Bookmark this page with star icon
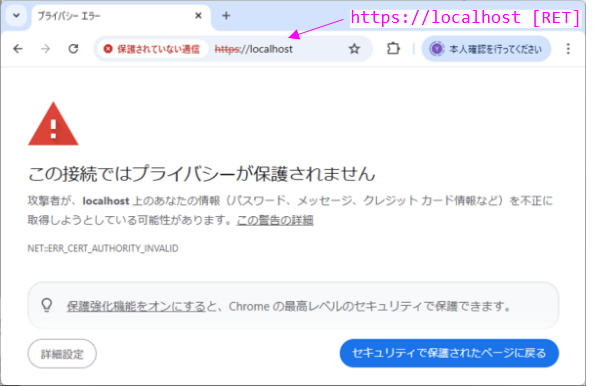Viewport: 600px width, 386px height. coord(354,49)
